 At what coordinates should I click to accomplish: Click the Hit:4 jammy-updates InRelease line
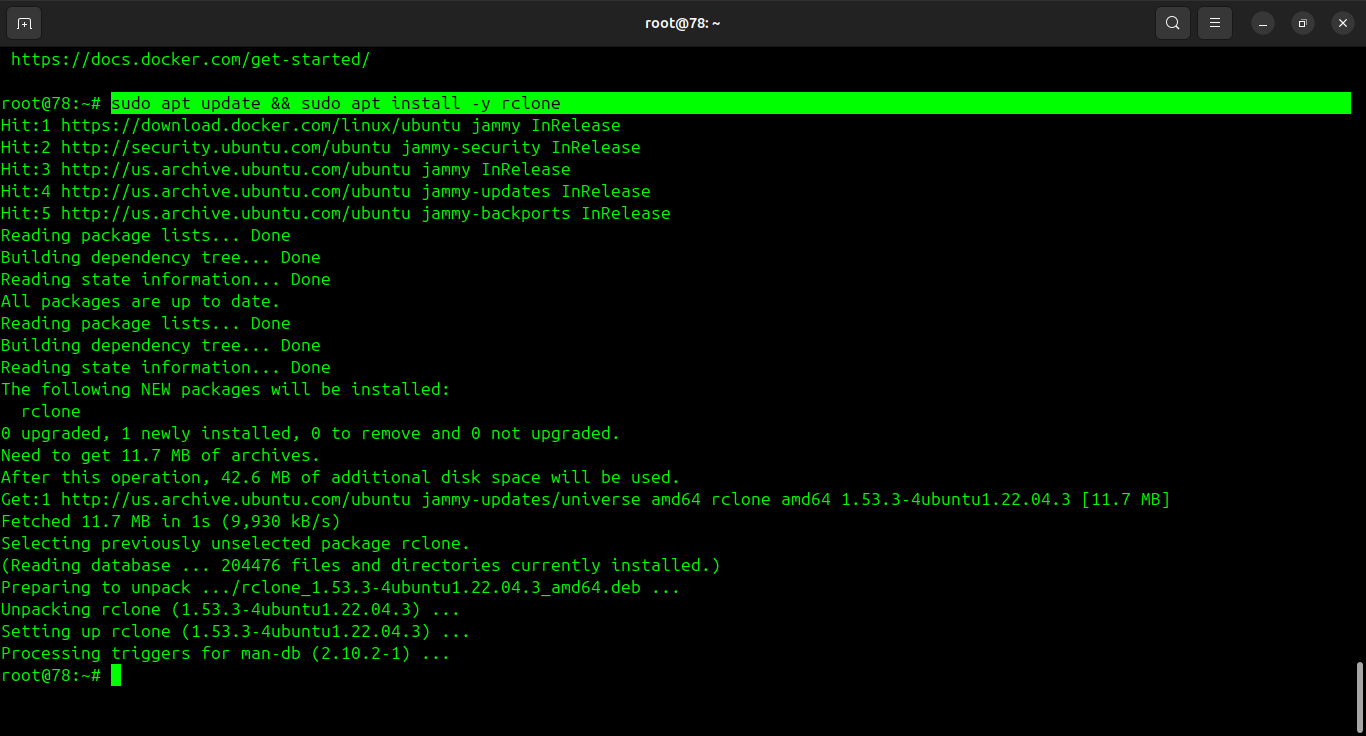pyautogui.click(x=326, y=192)
